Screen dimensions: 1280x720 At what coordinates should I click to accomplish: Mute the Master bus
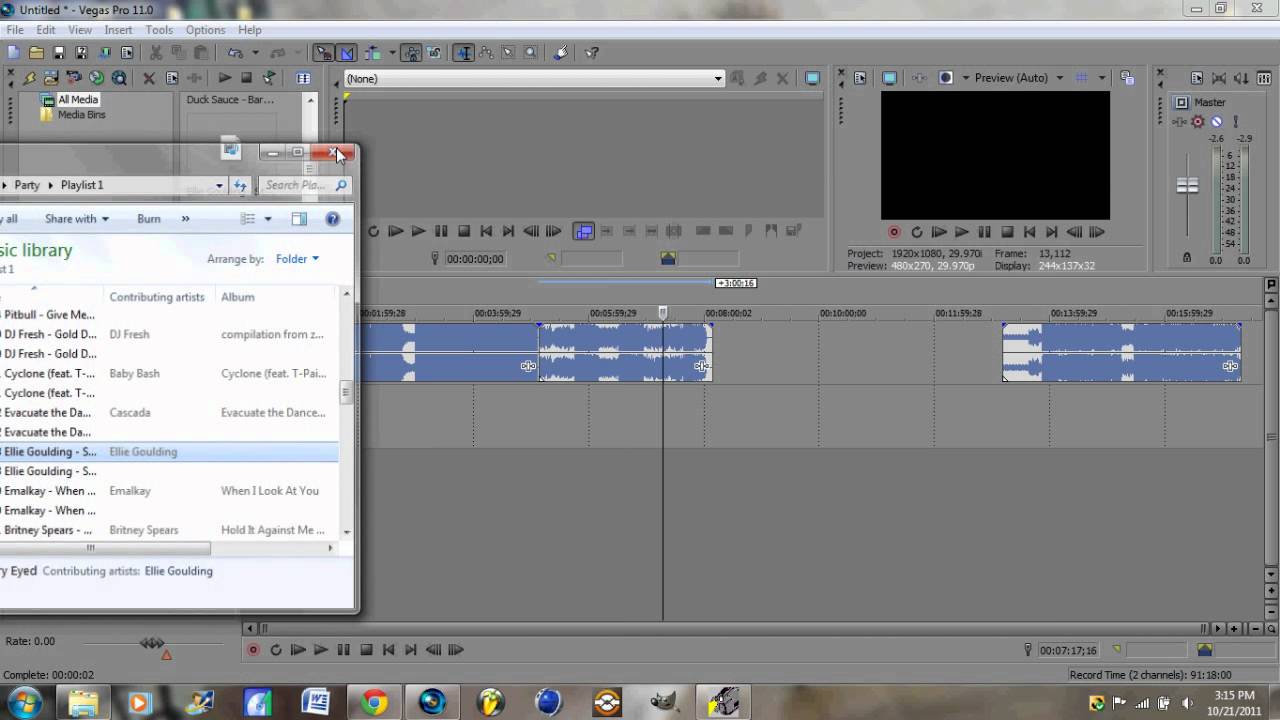[1216, 122]
